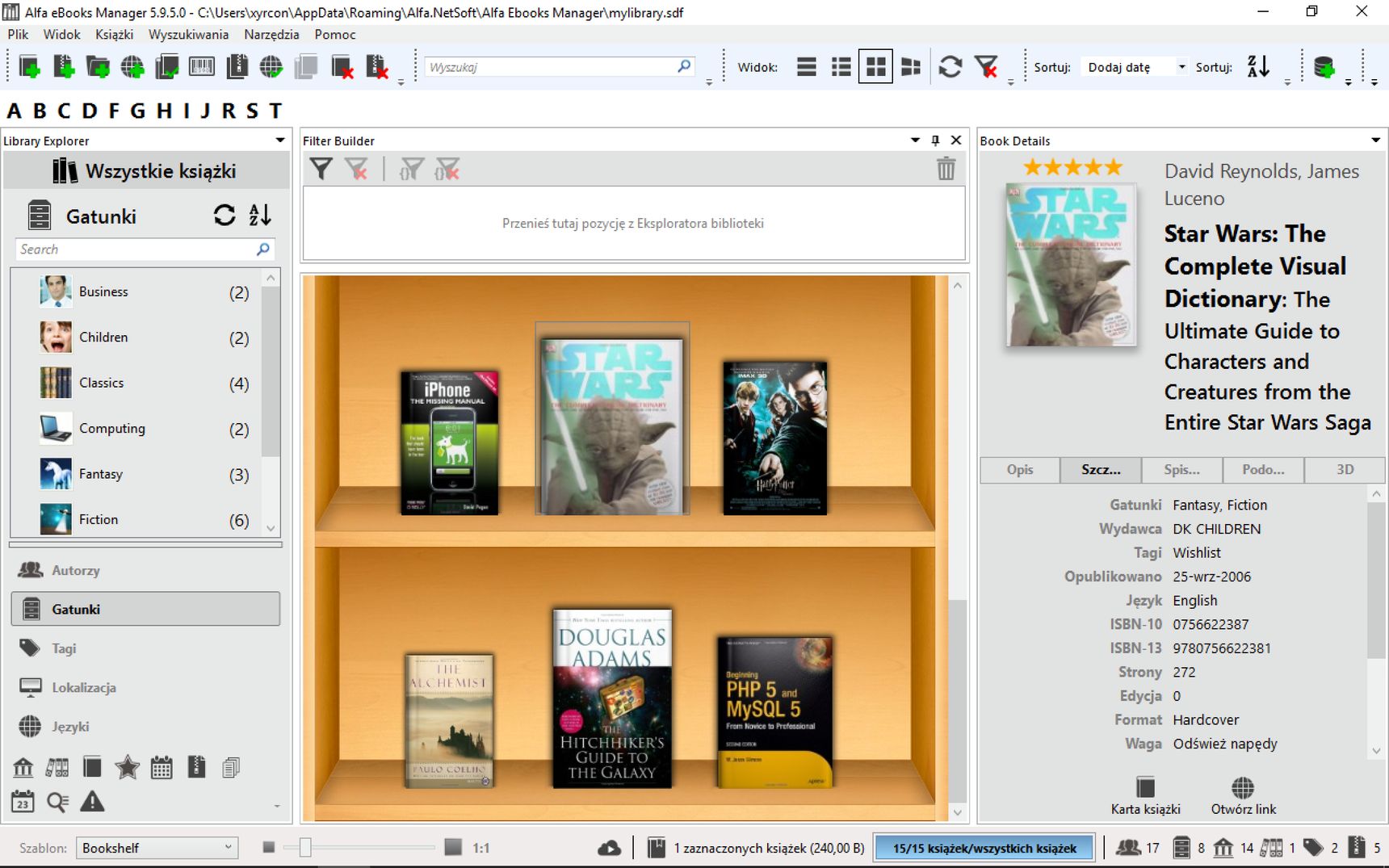Click the Gatunki list scrollbar
The image size is (1389, 868).
tap(271, 371)
